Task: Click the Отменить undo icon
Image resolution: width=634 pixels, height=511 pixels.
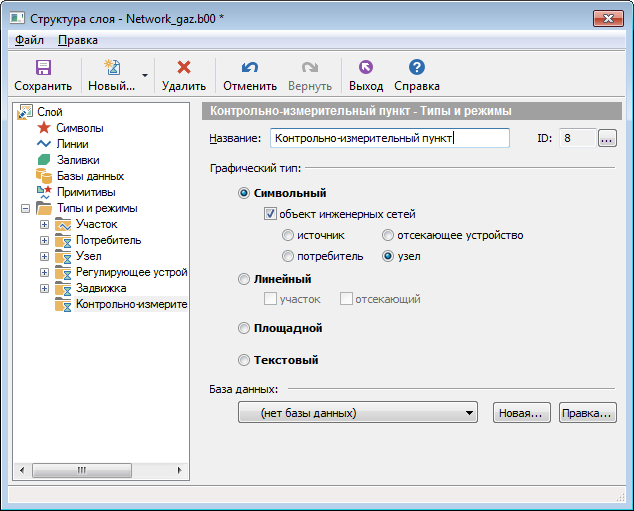Action: coord(249,68)
